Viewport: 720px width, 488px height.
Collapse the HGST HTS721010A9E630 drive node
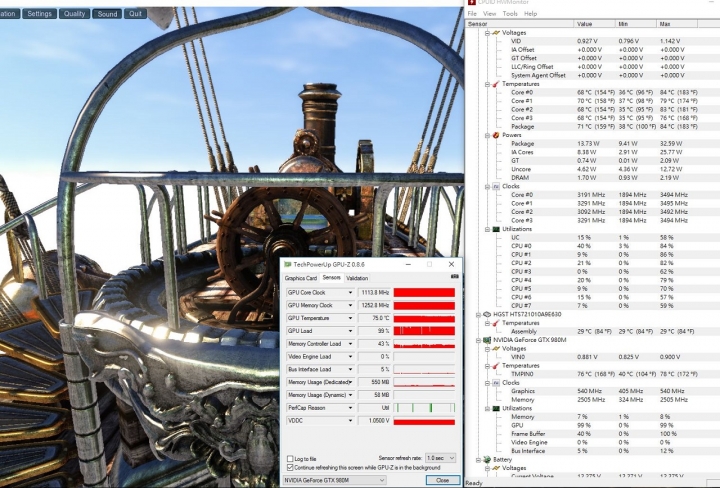[x=478, y=314]
